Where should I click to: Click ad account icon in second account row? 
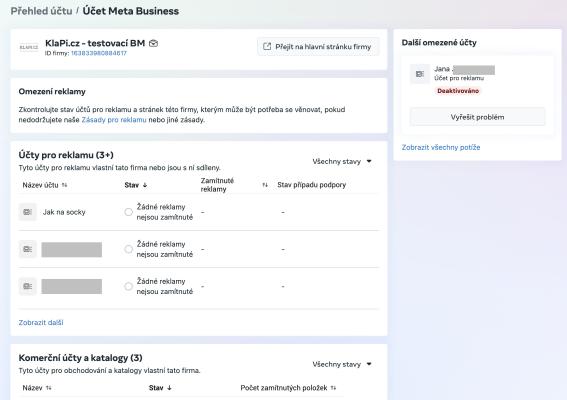point(27,249)
